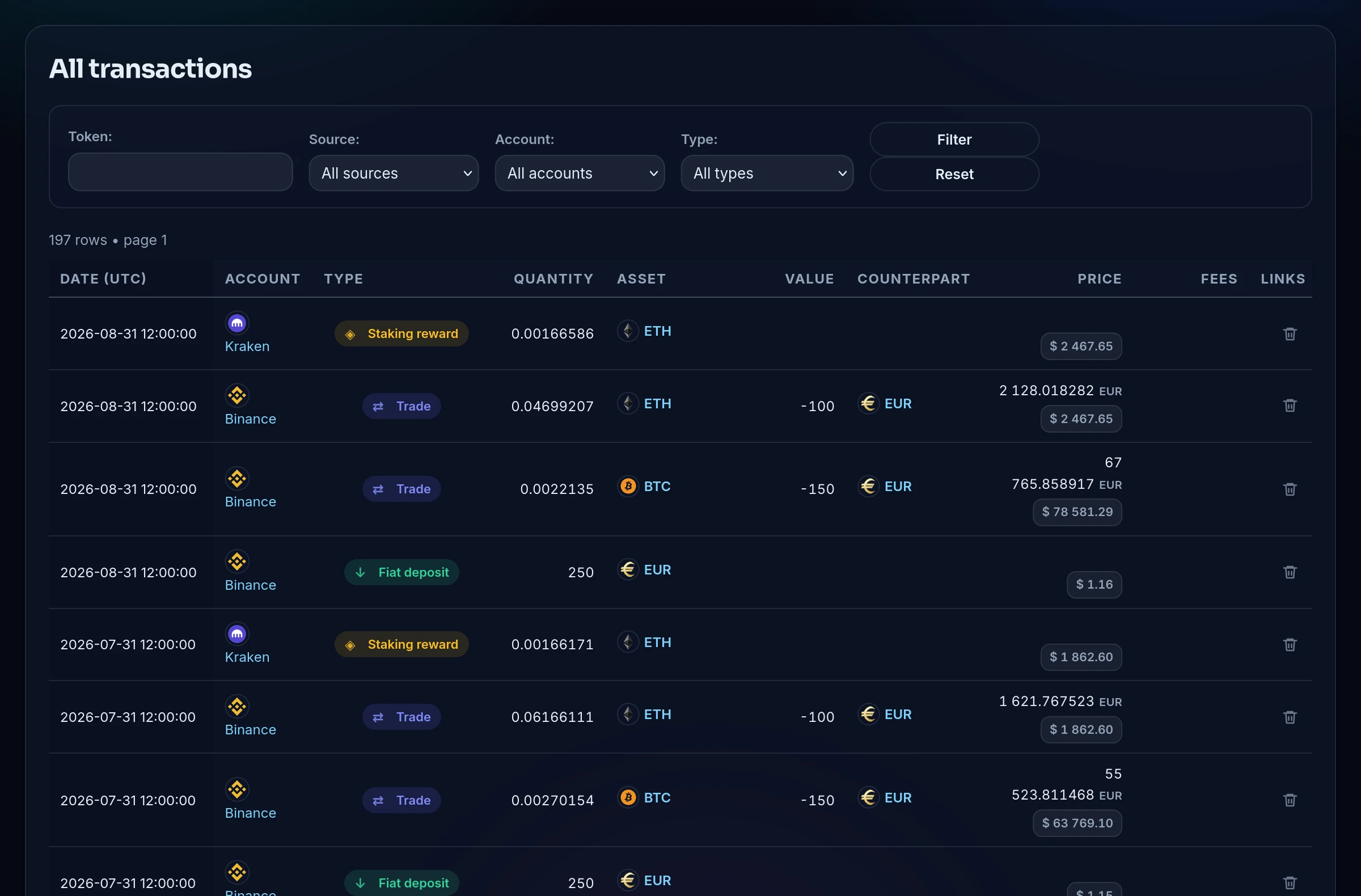Click the QUANTITY column header
Screen dimensions: 1361x896
pos(553,279)
